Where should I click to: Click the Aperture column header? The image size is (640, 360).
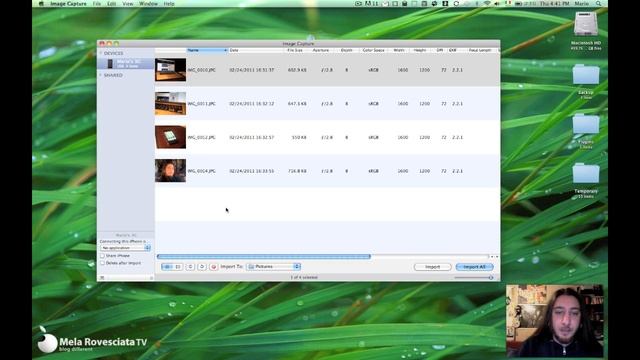(x=321, y=50)
